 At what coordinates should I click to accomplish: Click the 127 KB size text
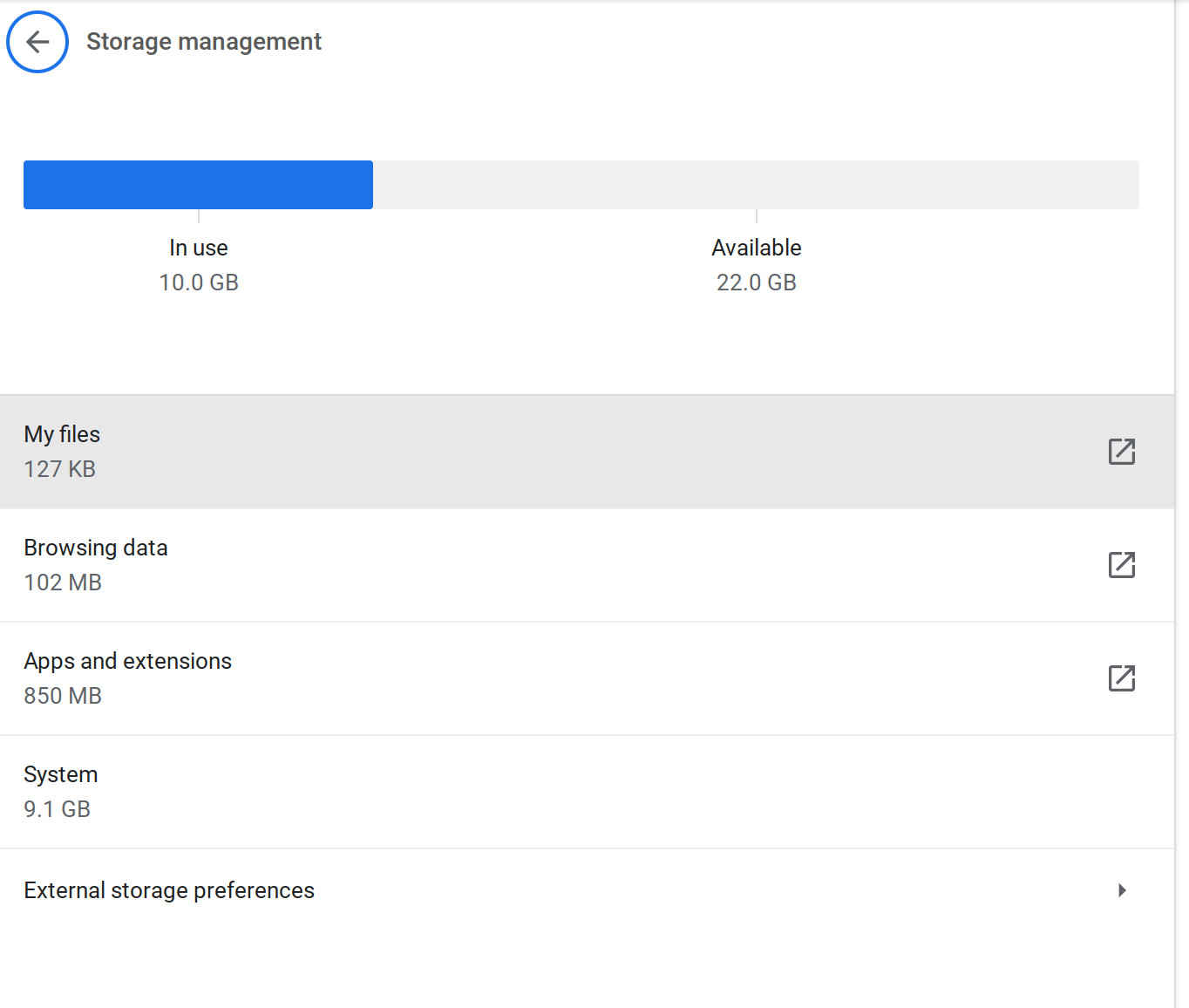60,469
